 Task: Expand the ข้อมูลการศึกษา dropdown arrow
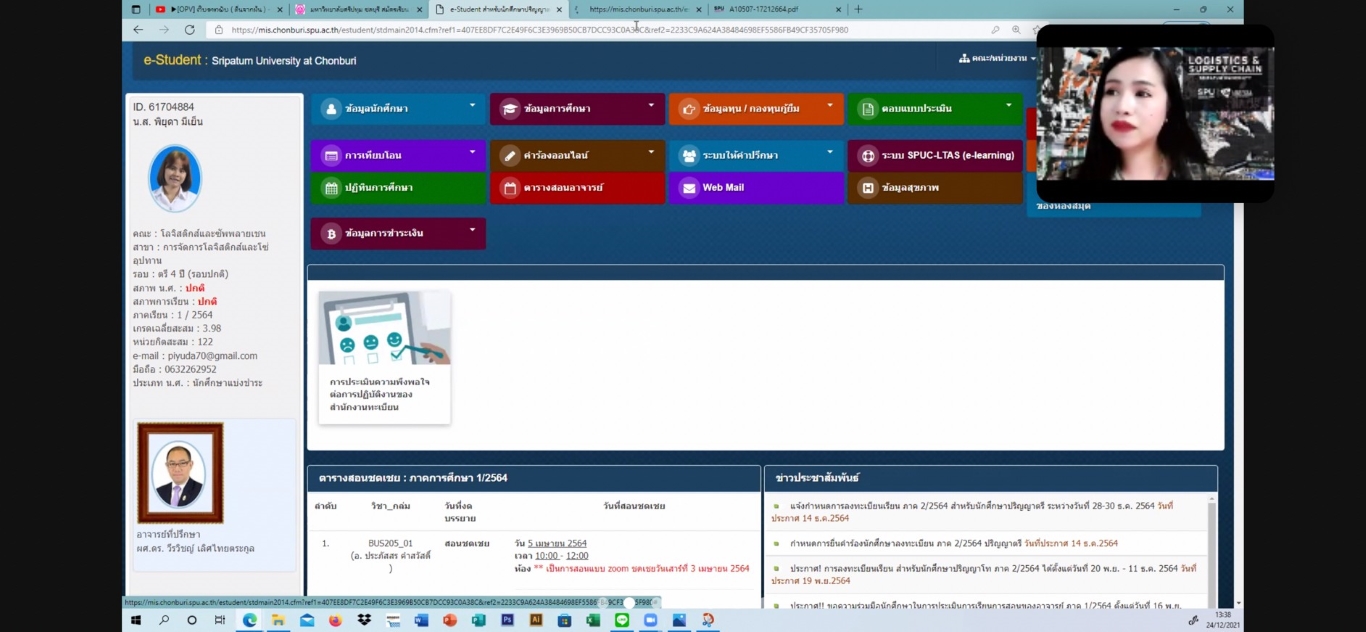(651, 104)
